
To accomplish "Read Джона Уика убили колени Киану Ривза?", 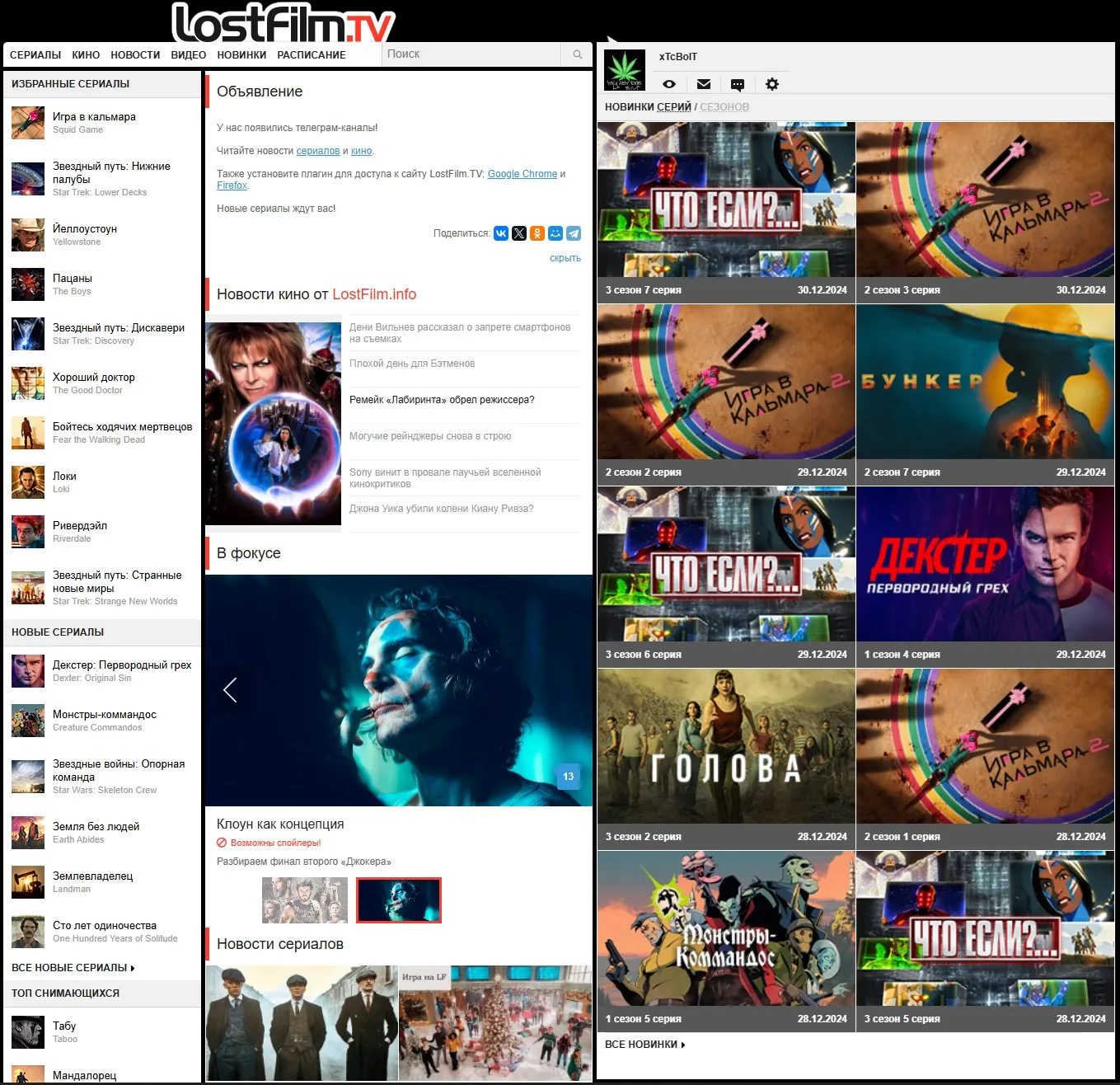I will 441,509.
